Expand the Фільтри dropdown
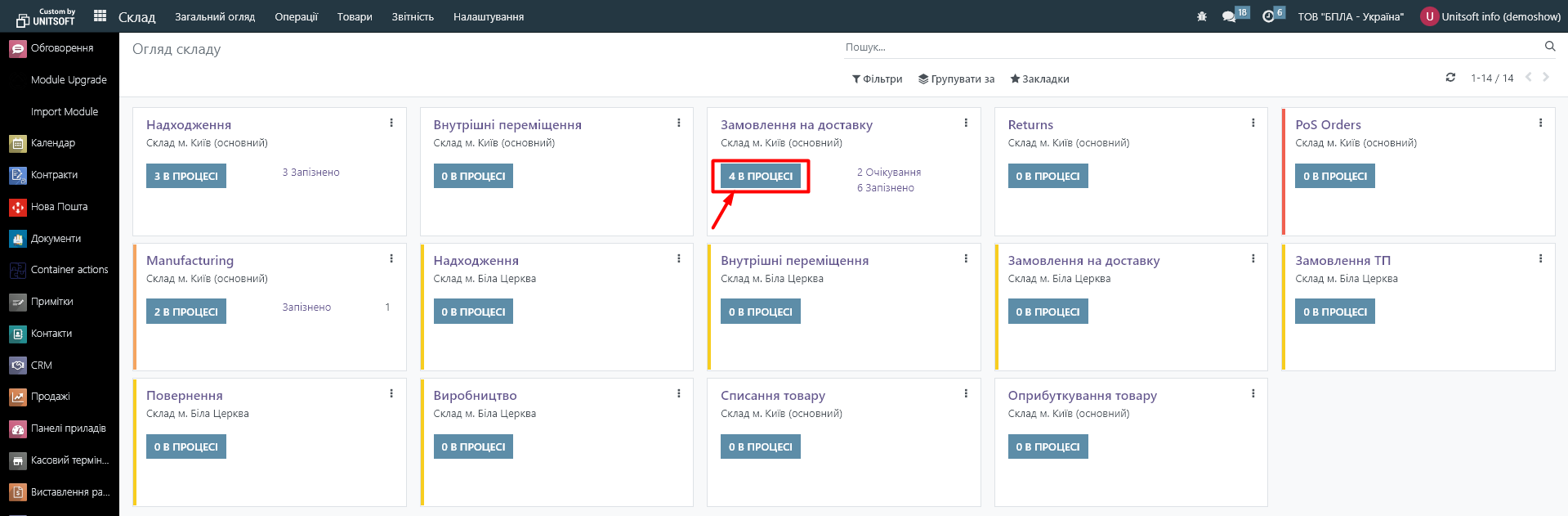Viewport: 1568px width, 516px height. tap(877, 79)
